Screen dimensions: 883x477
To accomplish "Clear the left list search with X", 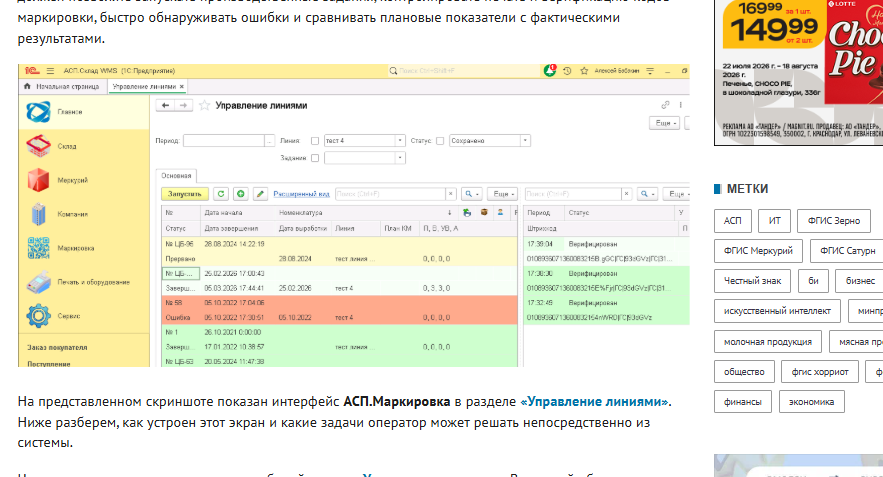I will [451, 194].
